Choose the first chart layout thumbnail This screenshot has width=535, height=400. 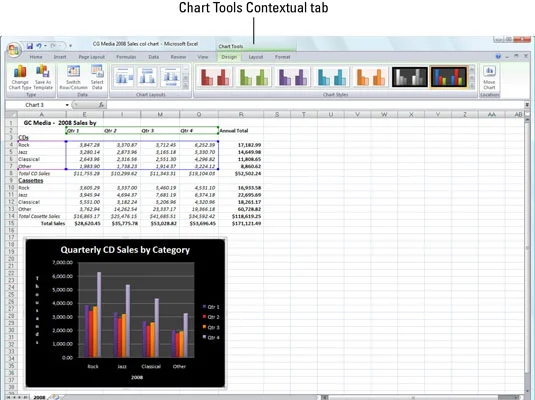click(x=124, y=77)
